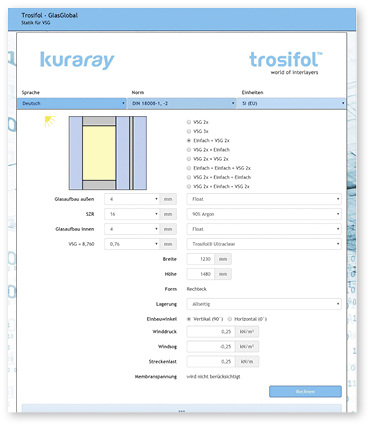This screenshot has height=427, width=371.
Task: Click the Winddruck value field
Action: pos(211,332)
